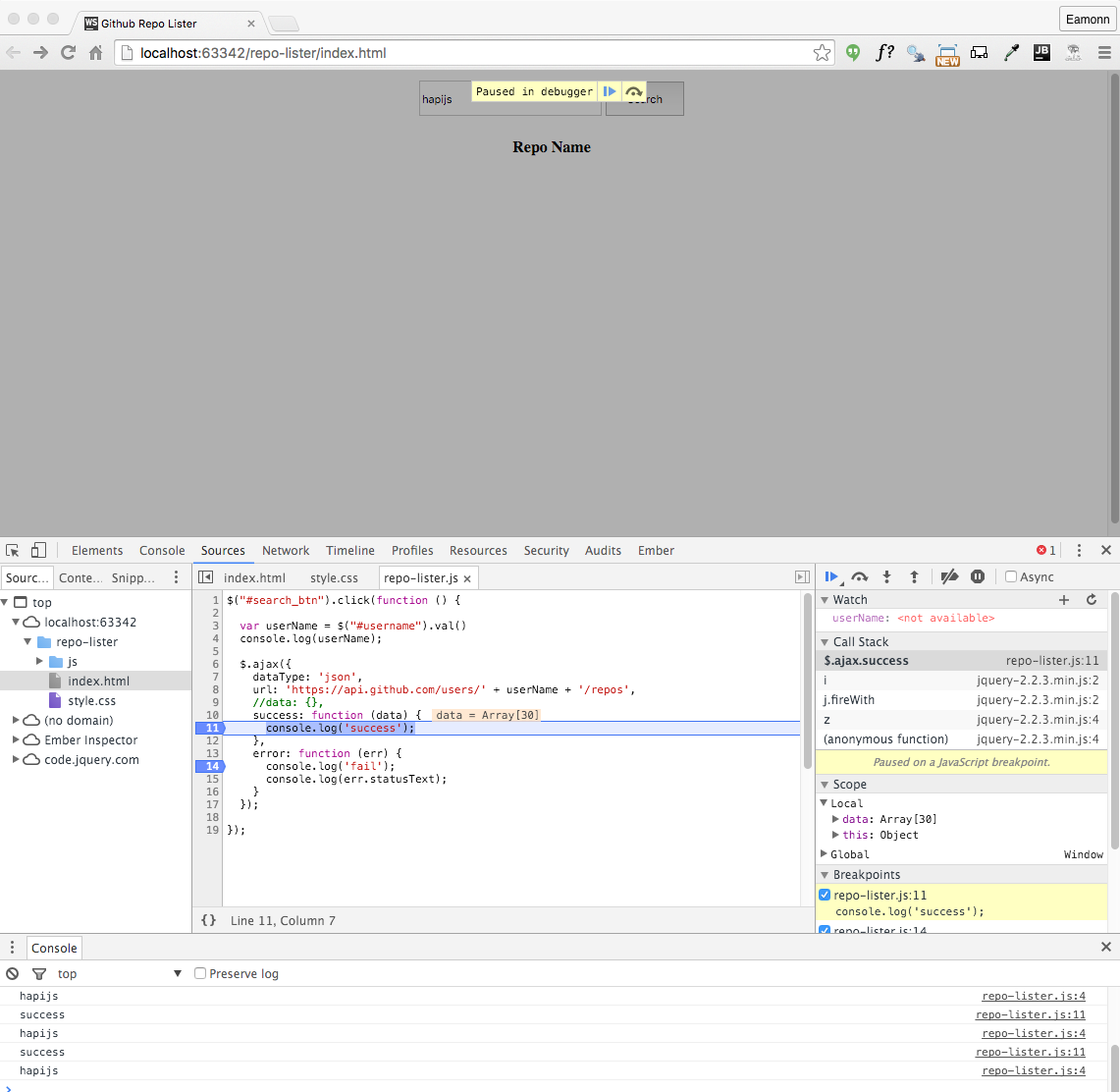The height and width of the screenshot is (1092, 1120).
Task: Open the index.html source tab
Action: tap(254, 577)
